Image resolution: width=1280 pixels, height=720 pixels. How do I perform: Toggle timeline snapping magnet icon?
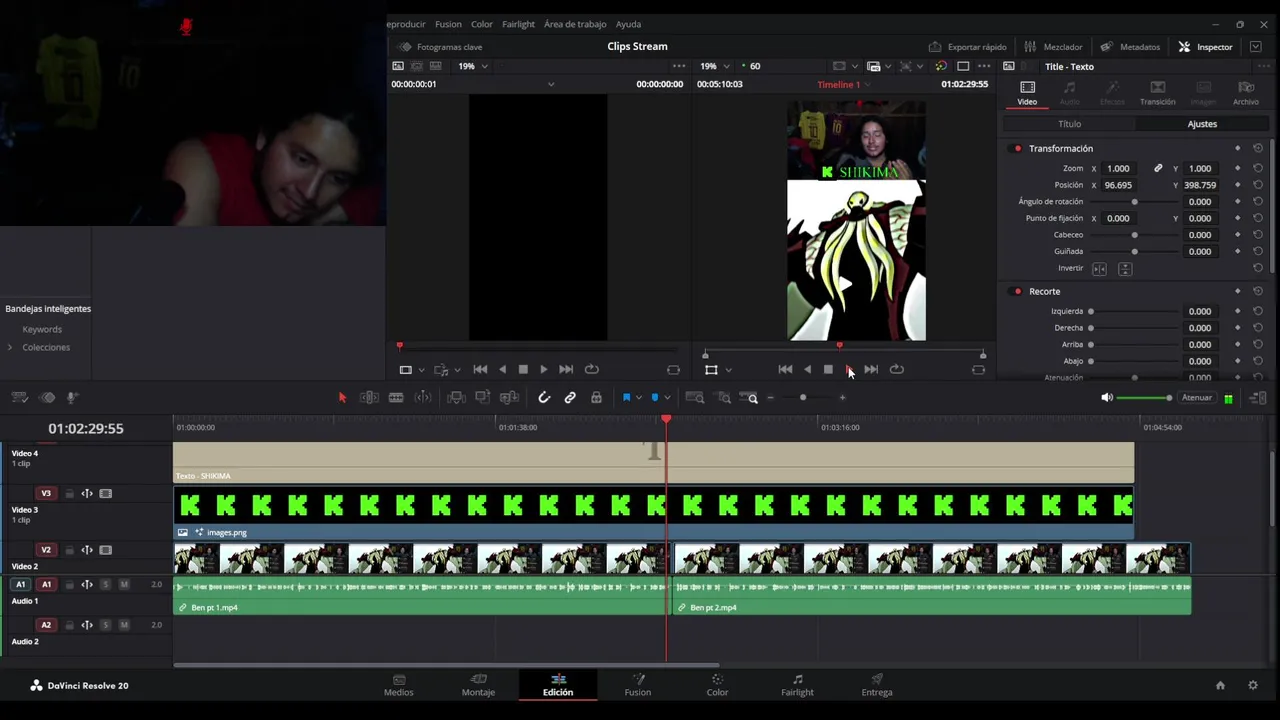point(544,398)
